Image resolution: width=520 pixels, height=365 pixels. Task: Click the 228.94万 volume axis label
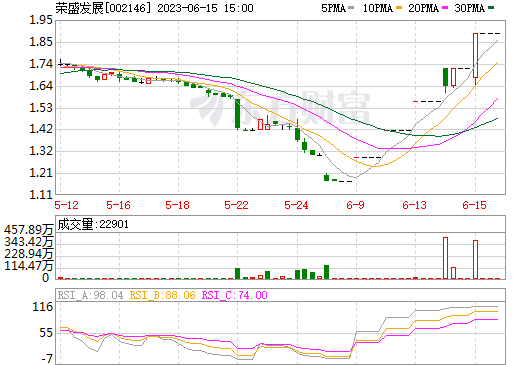[x=29, y=254]
